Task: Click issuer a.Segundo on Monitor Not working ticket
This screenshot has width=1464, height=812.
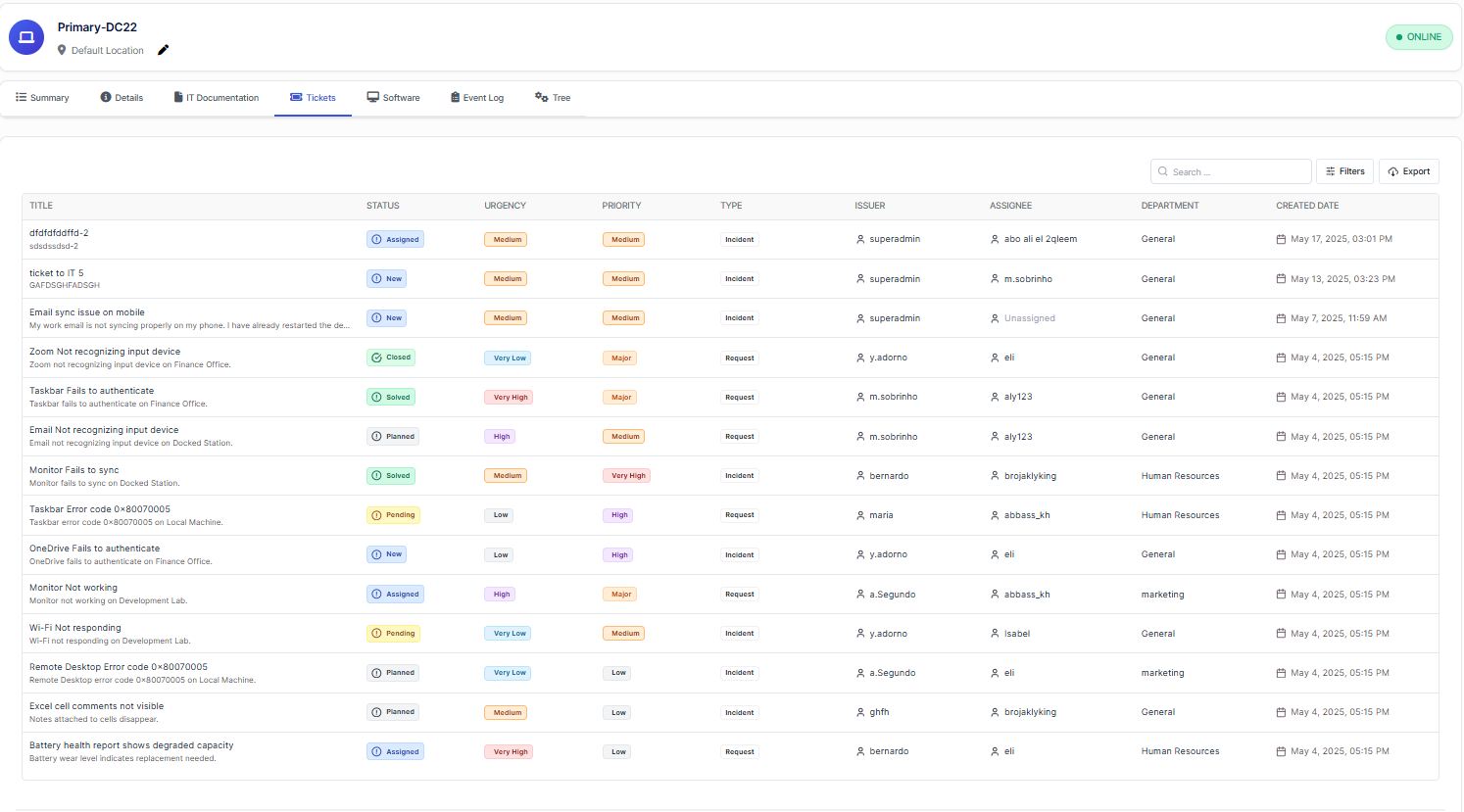Action: point(893,595)
